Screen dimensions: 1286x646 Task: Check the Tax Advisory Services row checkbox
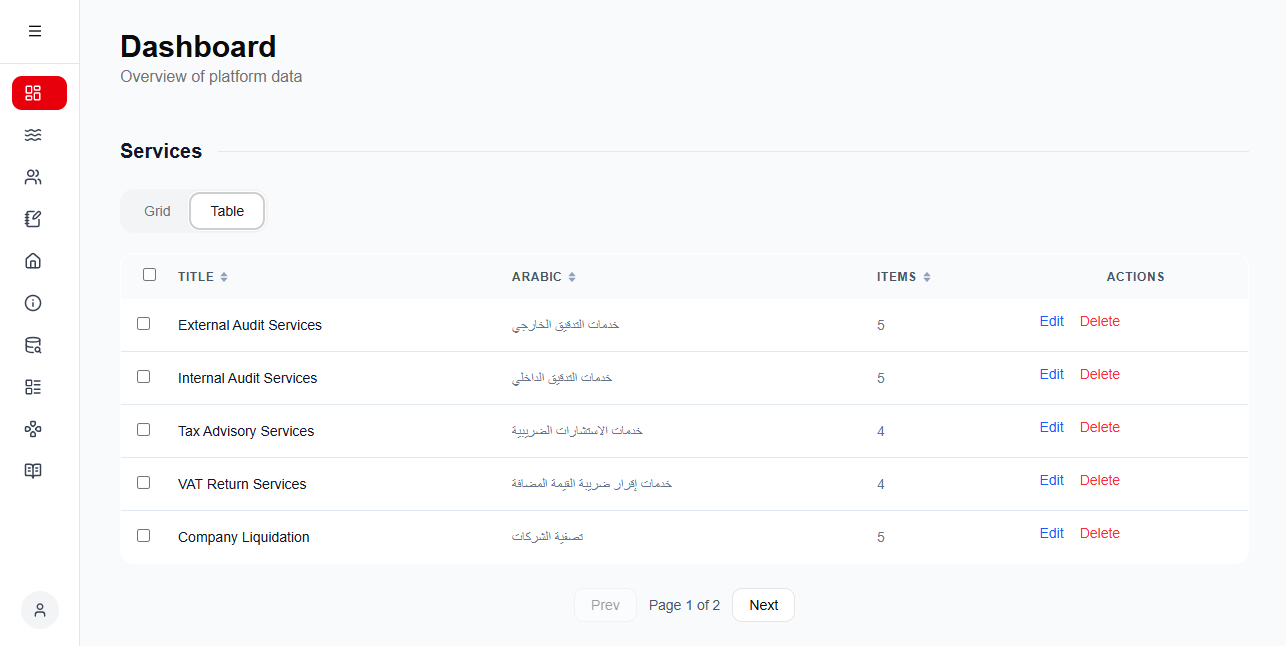144,429
